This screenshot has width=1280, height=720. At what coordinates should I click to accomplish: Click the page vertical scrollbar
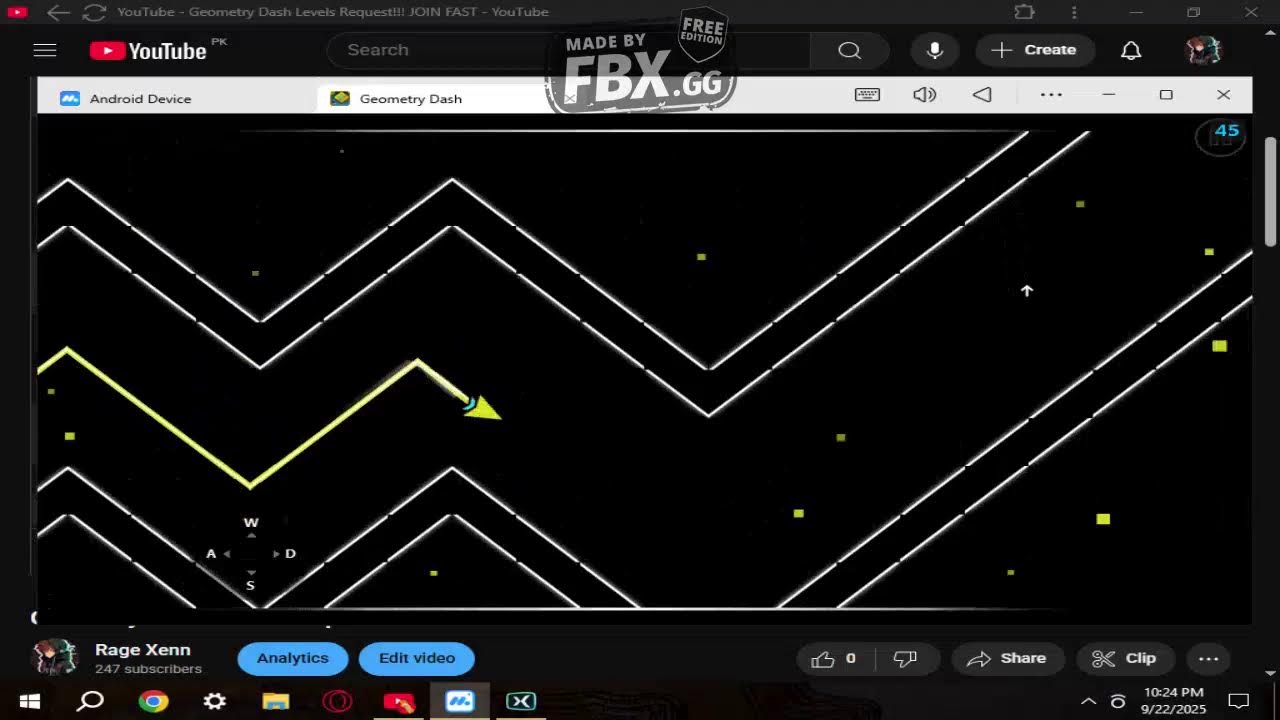[1271, 190]
